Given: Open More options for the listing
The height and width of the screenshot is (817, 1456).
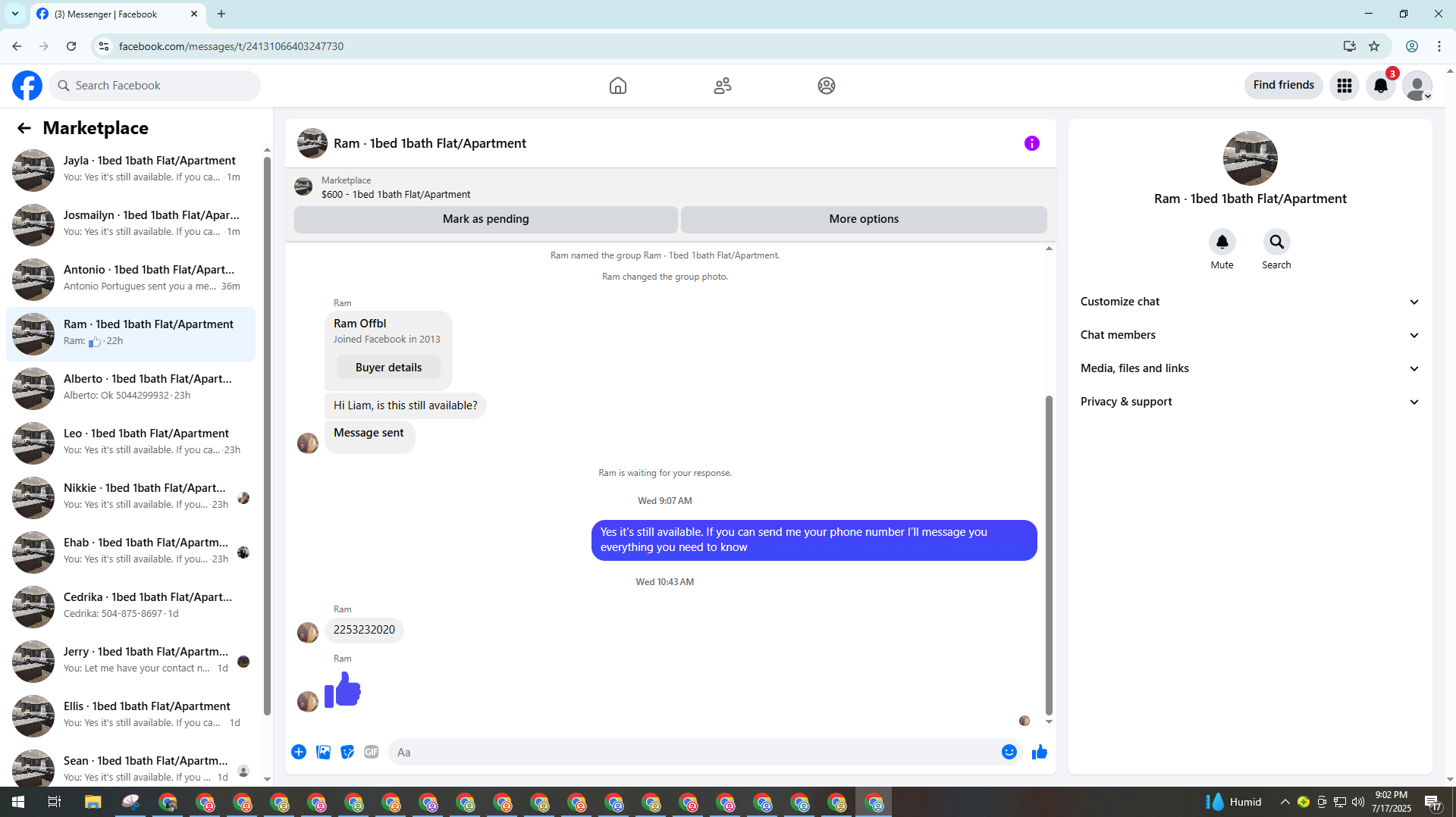Looking at the screenshot, I should point(864,219).
